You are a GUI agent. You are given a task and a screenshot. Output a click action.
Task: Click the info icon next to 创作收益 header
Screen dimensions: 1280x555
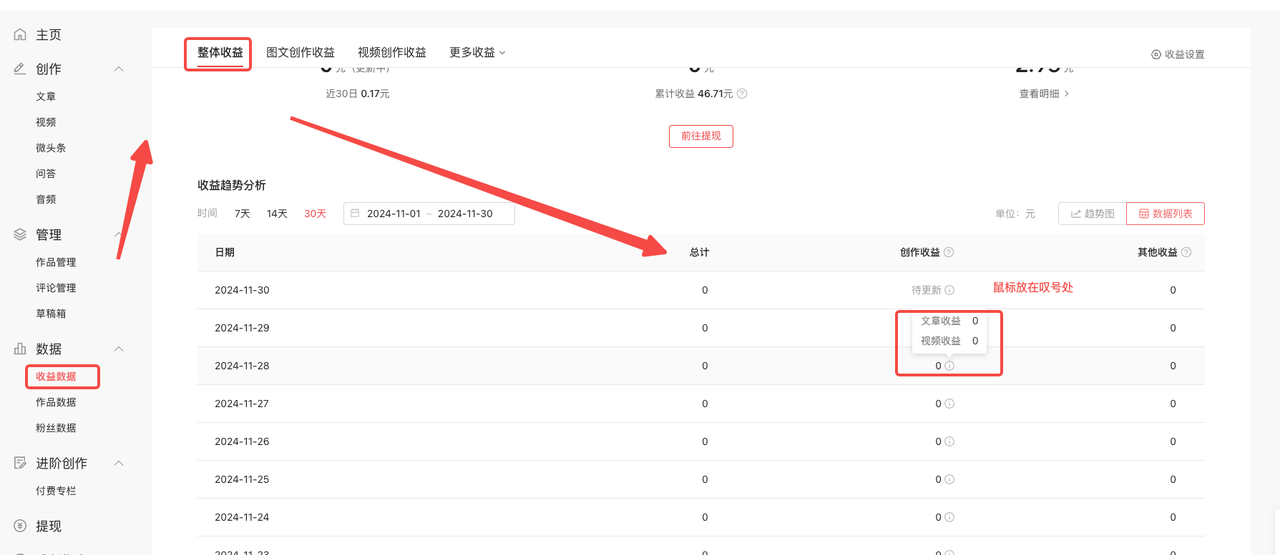tap(949, 253)
